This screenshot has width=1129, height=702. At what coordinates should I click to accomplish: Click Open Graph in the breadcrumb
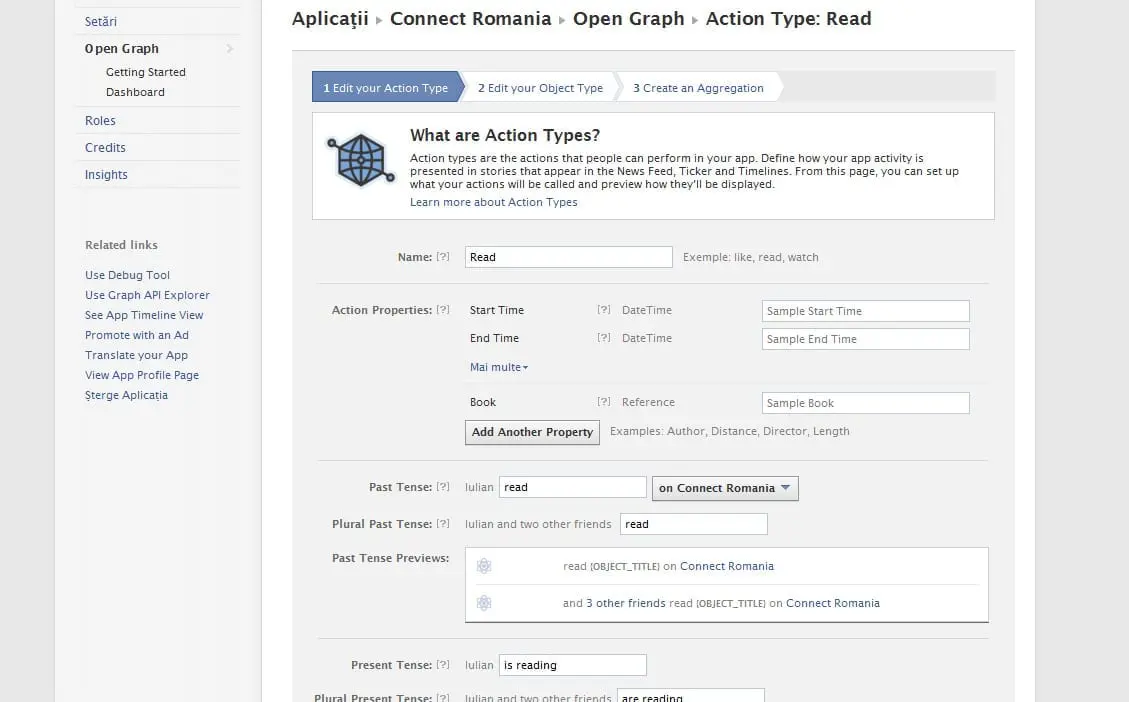629,19
